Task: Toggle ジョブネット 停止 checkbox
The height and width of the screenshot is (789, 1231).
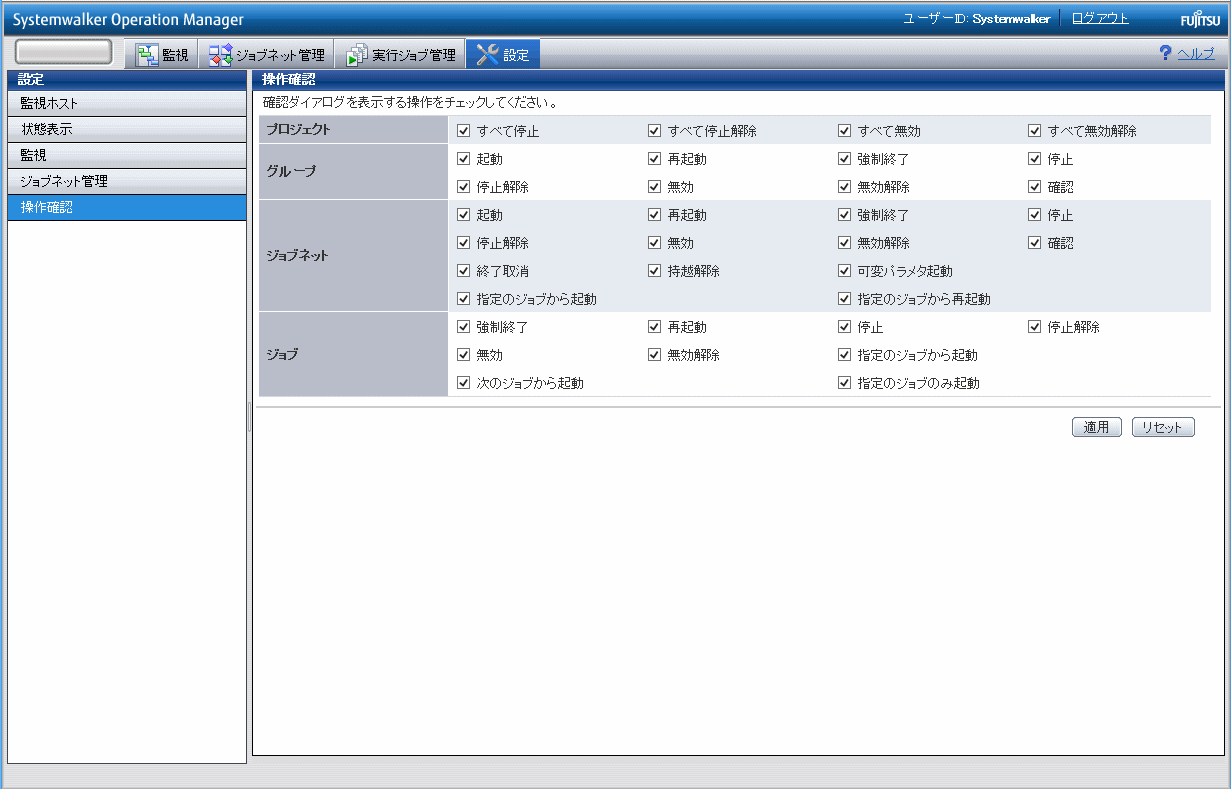Action: pos(1035,214)
